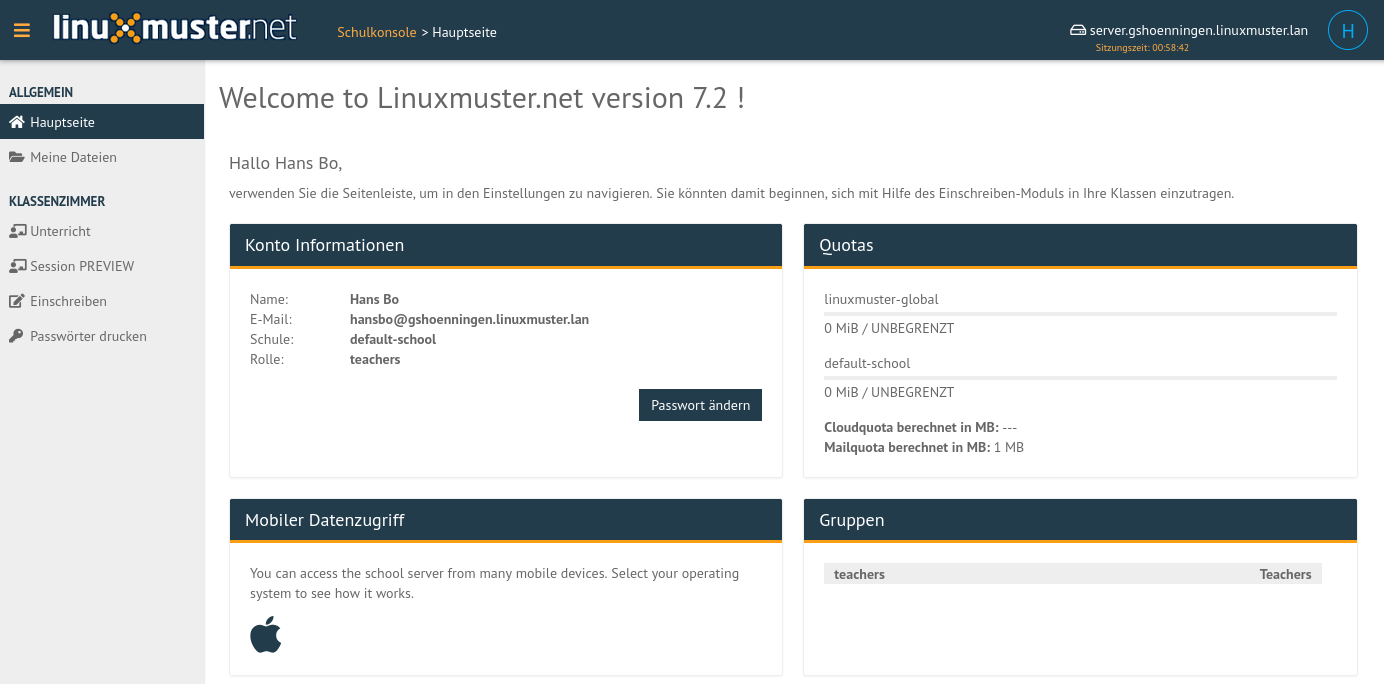Toggle the hamburger sidebar menu
Viewport: 1384px width, 684px height.
point(22,30)
